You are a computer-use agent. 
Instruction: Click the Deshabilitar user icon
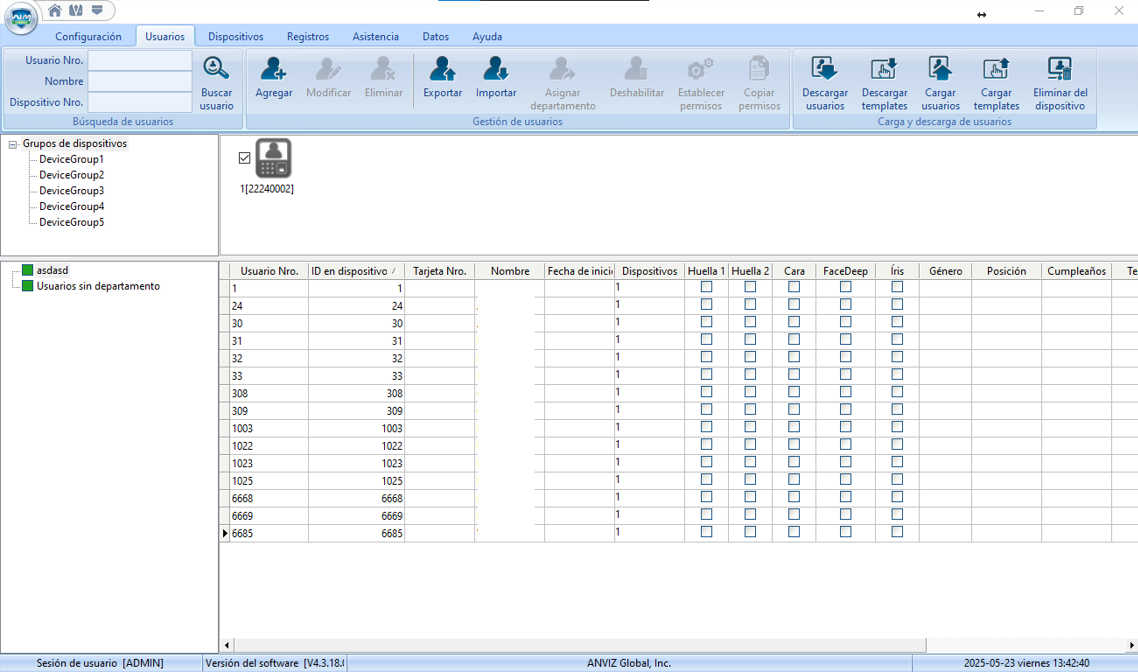(x=636, y=69)
